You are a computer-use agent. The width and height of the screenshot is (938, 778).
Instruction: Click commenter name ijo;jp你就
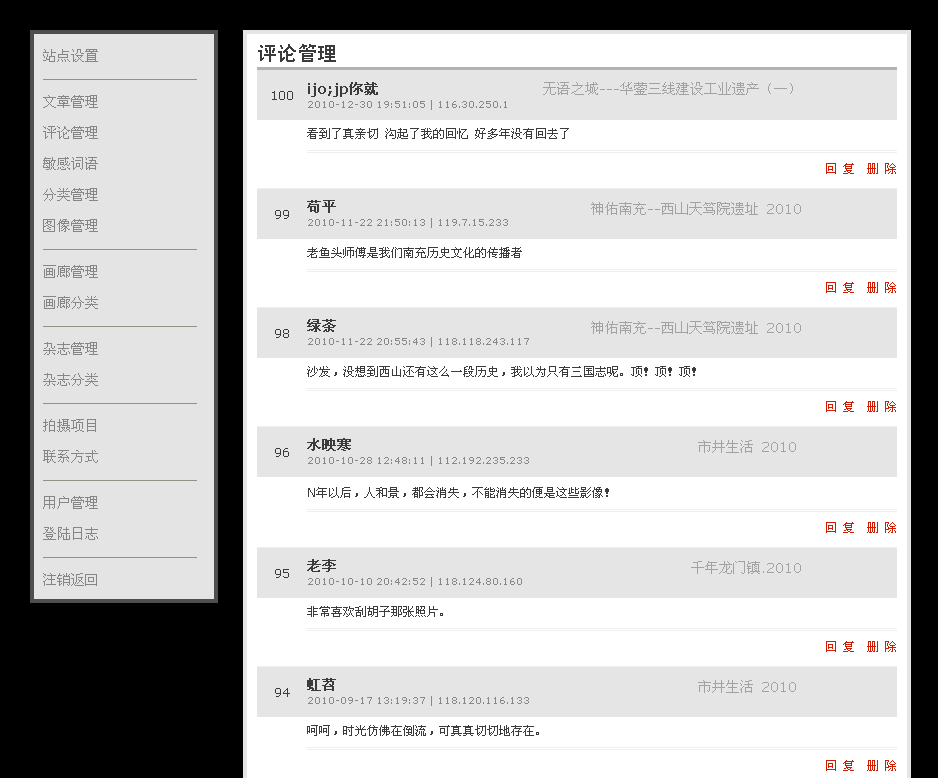[342, 89]
